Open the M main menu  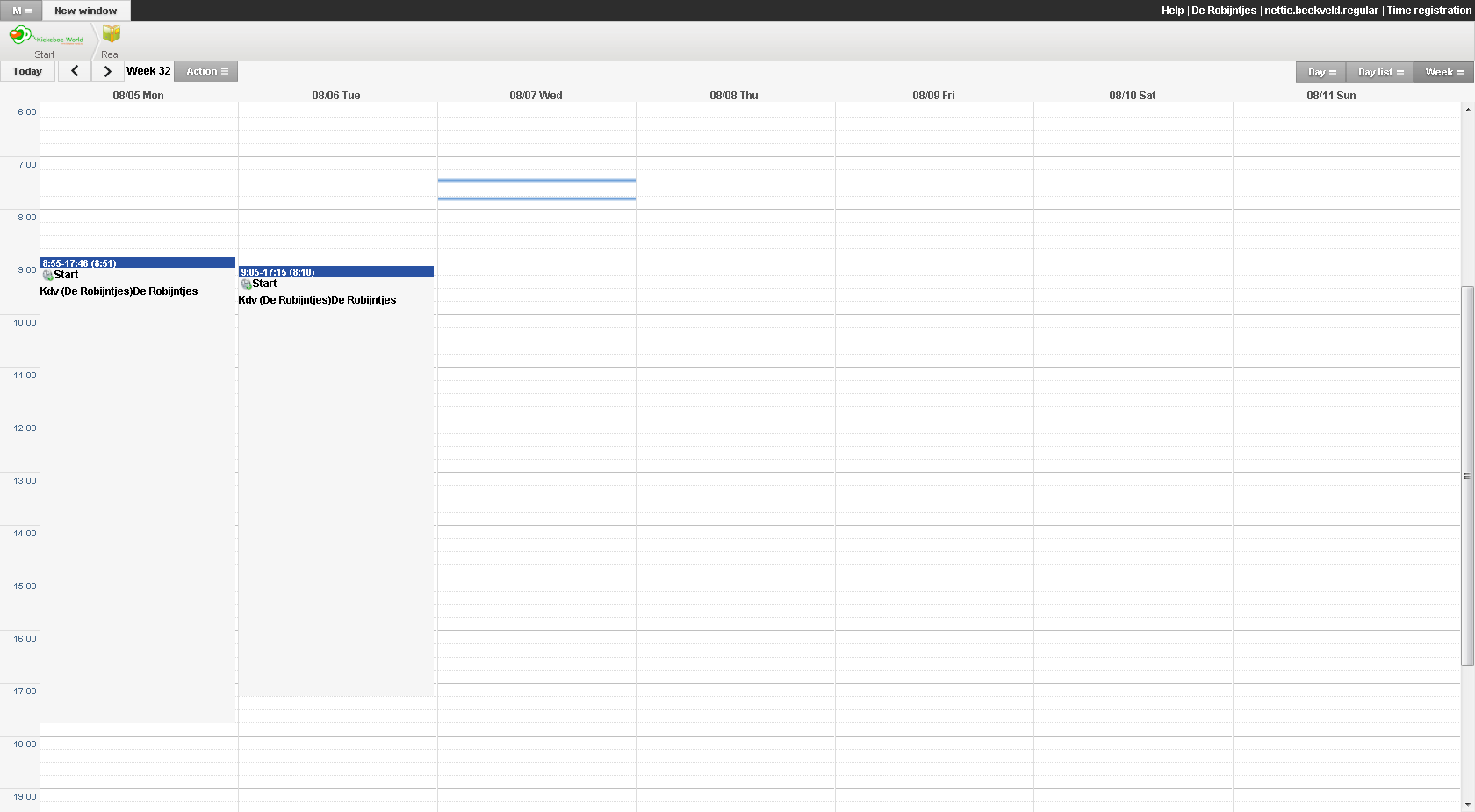[x=22, y=11]
